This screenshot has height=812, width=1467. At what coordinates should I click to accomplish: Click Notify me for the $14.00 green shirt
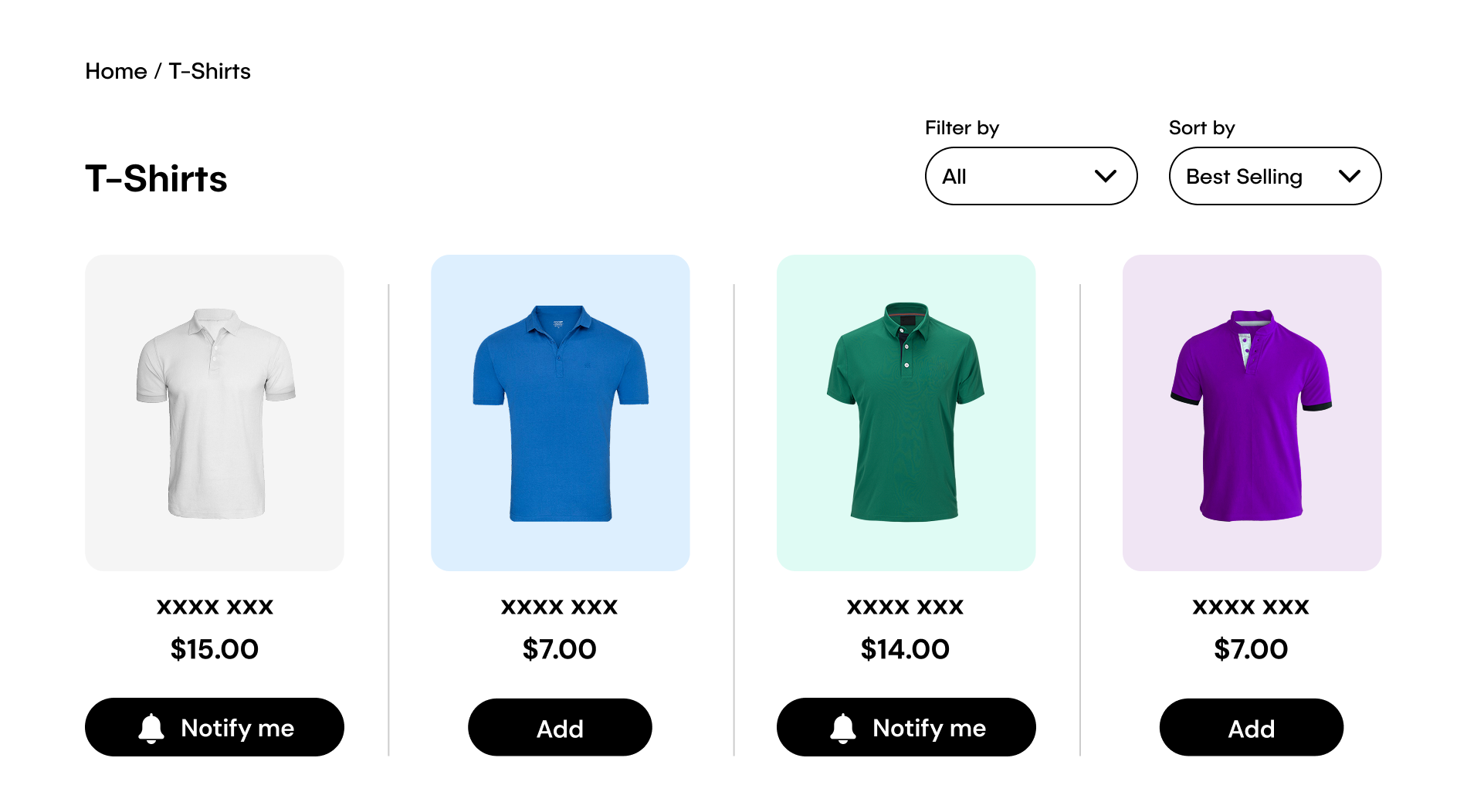click(906, 727)
